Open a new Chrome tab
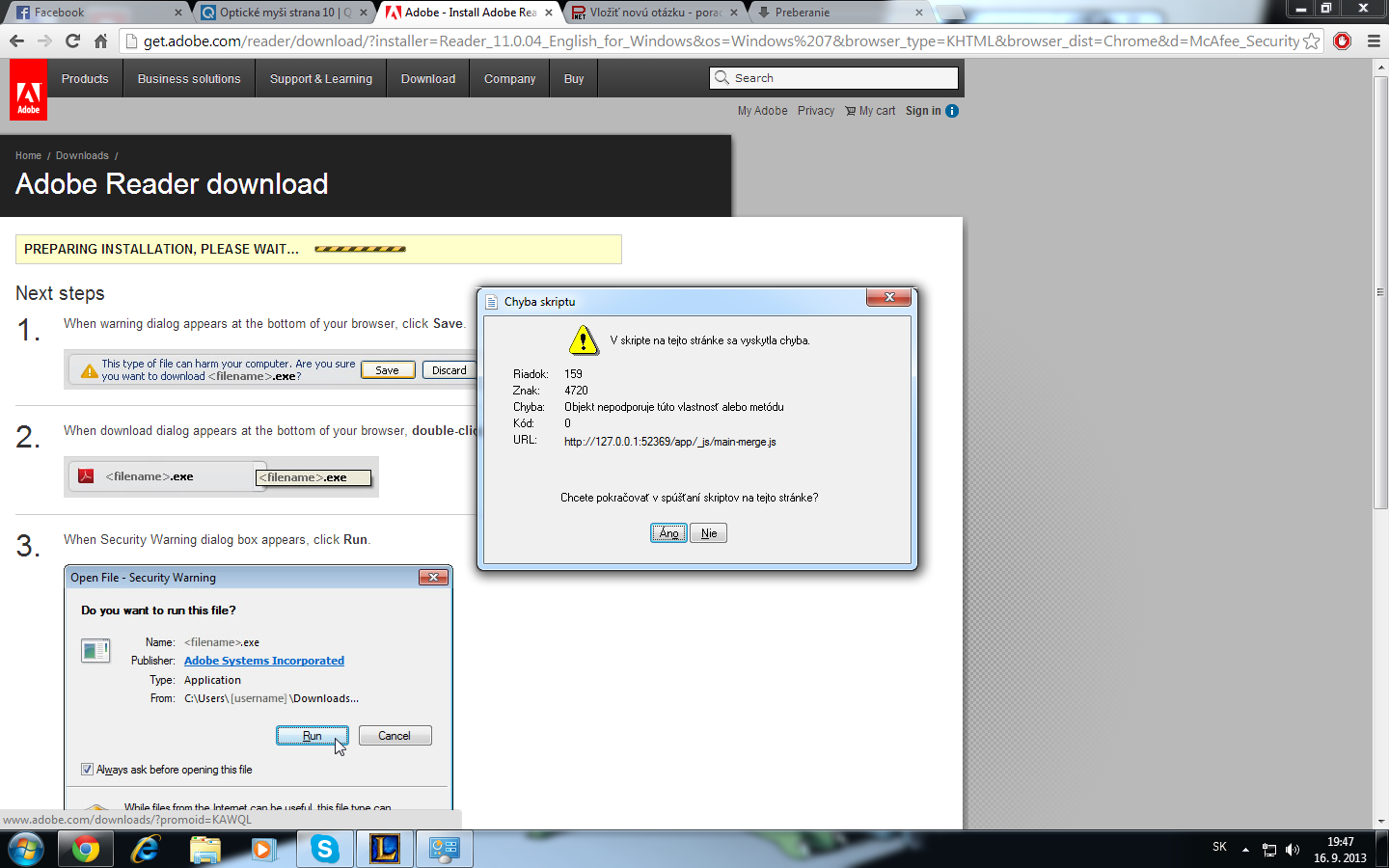The height and width of the screenshot is (868, 1389). pos(950,13)
